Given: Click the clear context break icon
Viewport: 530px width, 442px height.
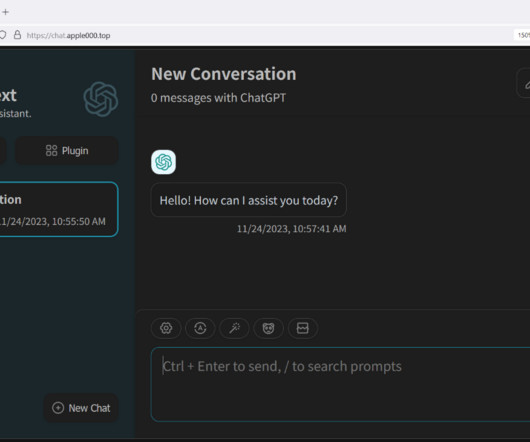Looking at the screenshot, I should click(303, 328).
